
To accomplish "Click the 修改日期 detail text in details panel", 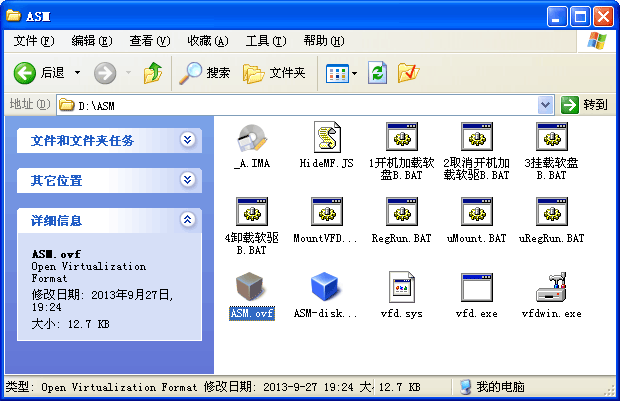I will (102, 301).
